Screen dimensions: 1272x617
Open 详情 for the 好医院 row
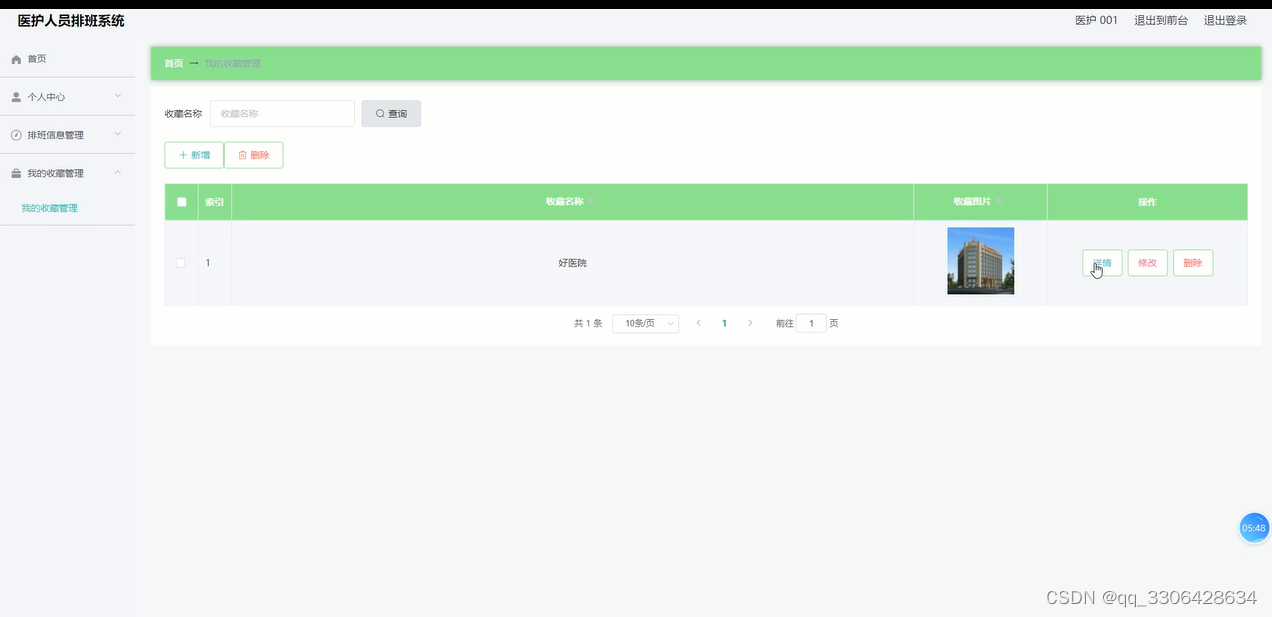point(1102,263)
